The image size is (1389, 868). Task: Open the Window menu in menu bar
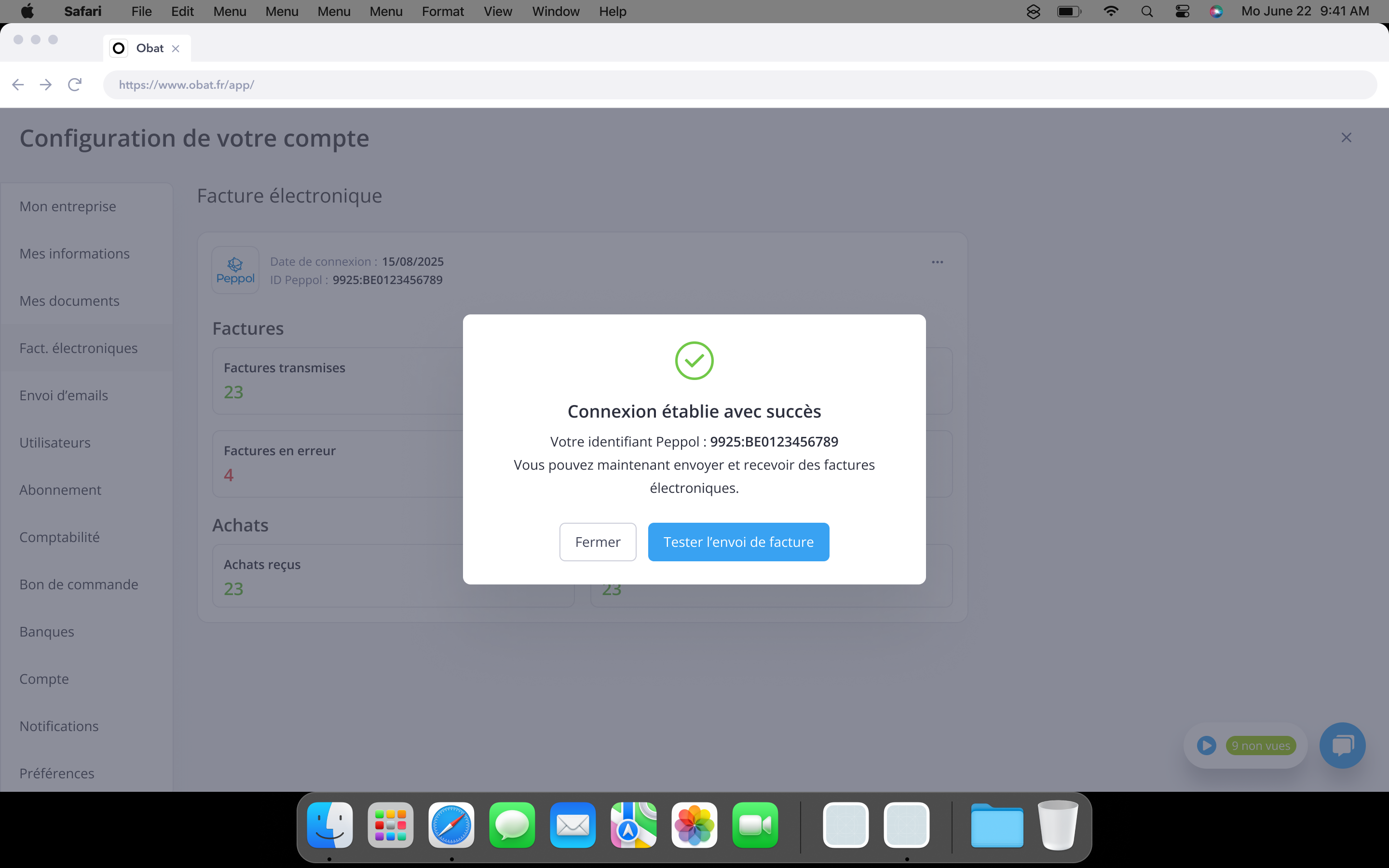tap(555, 12)
